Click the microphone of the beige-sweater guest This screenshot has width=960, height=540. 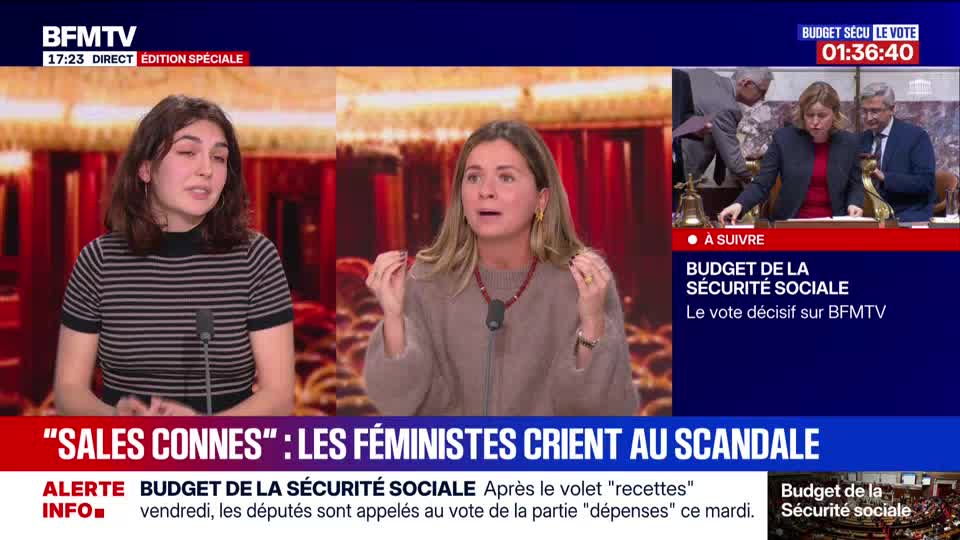495,315
